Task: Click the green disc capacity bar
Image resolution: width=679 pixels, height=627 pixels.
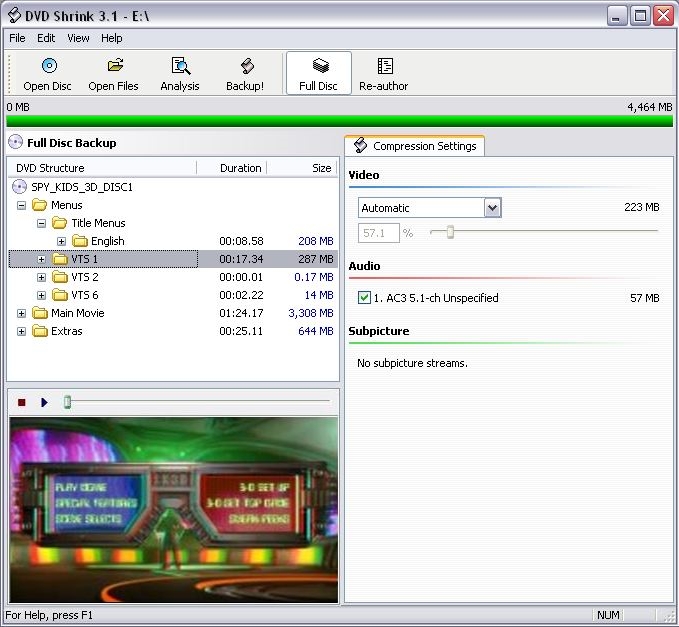Action: pyautogui.click(x=340, y=121)
